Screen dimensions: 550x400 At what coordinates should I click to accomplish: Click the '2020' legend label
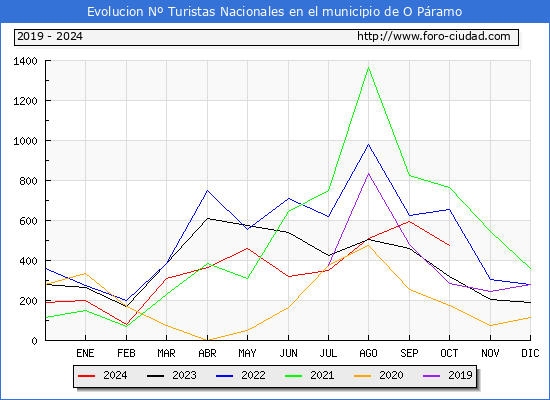click(x=391, y=375)
